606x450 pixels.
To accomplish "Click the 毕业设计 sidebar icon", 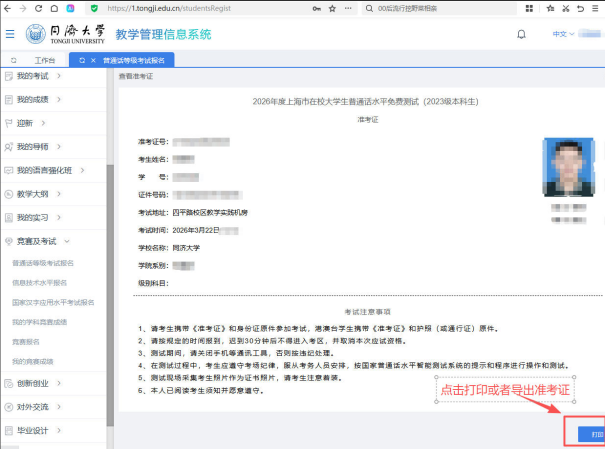I will [x=9, y=431].
